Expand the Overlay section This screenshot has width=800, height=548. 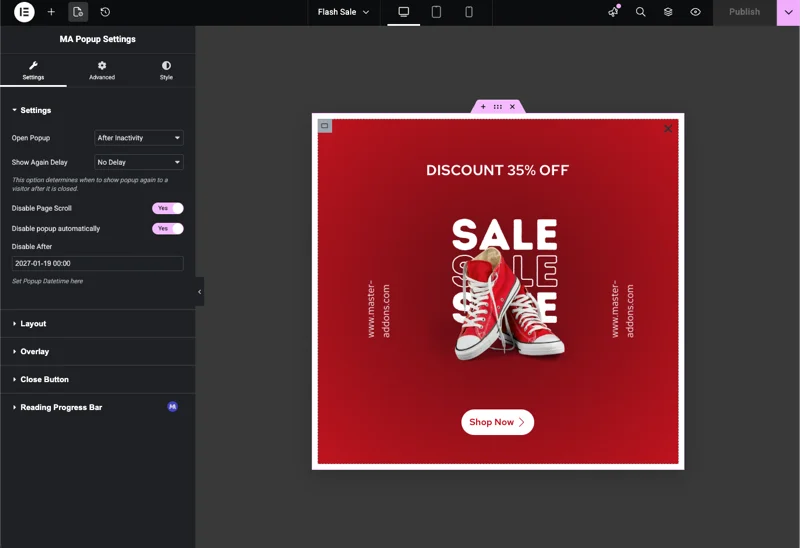97,352
